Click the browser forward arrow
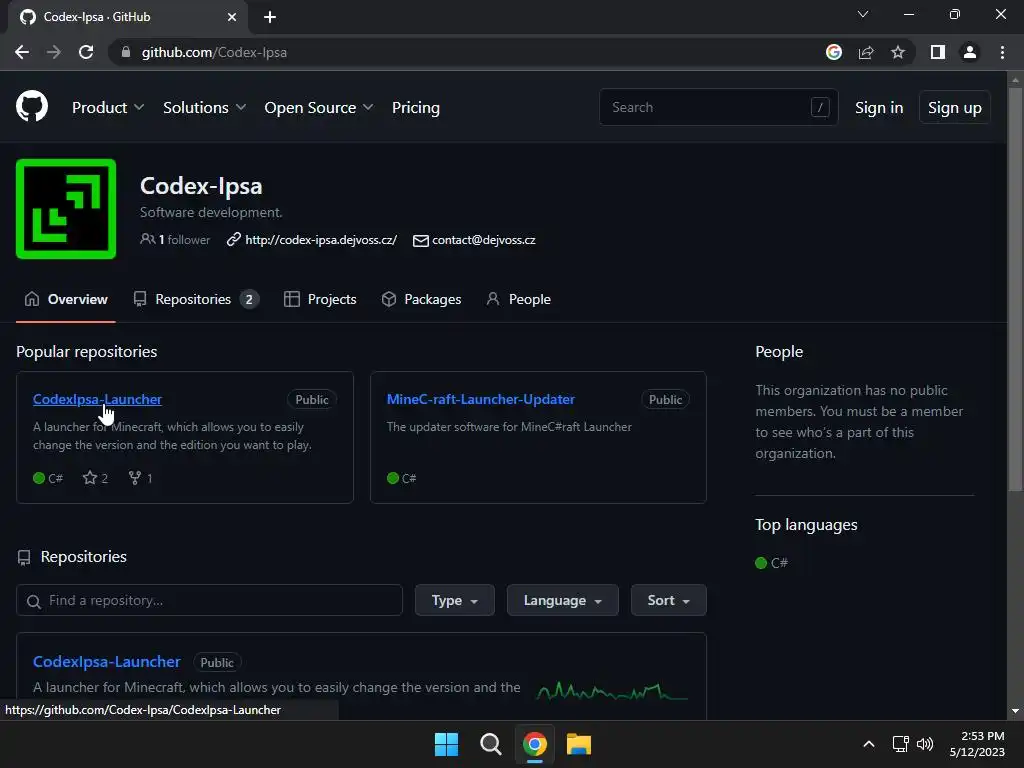This screenshot has height=768, width=1024. tap(54, 52)
